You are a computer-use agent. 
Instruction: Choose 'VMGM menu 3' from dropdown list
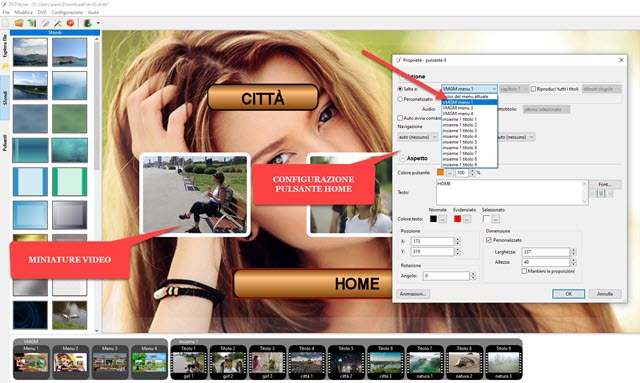point(469,108)
